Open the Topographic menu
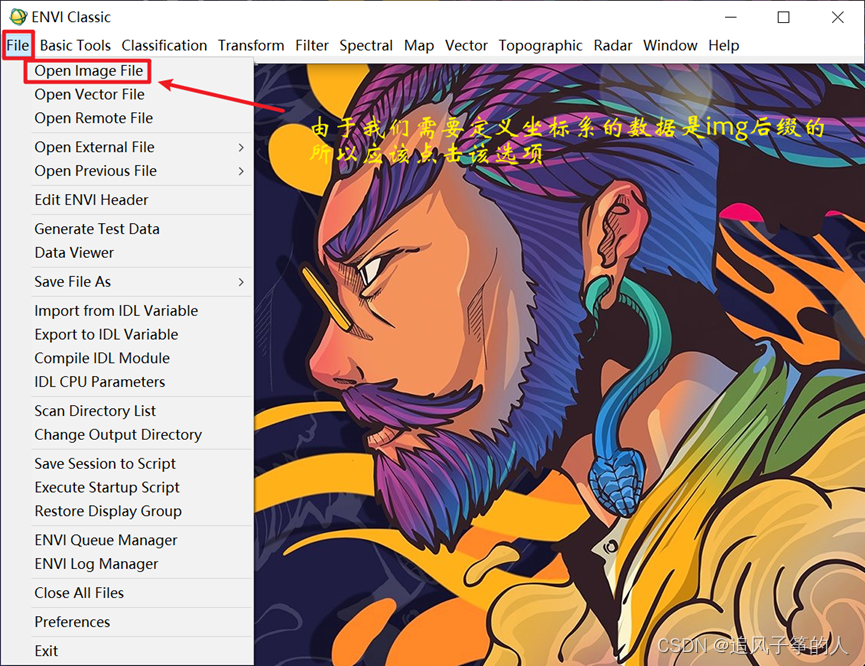The height and width of the screenshot is (666, 865). 540,45
